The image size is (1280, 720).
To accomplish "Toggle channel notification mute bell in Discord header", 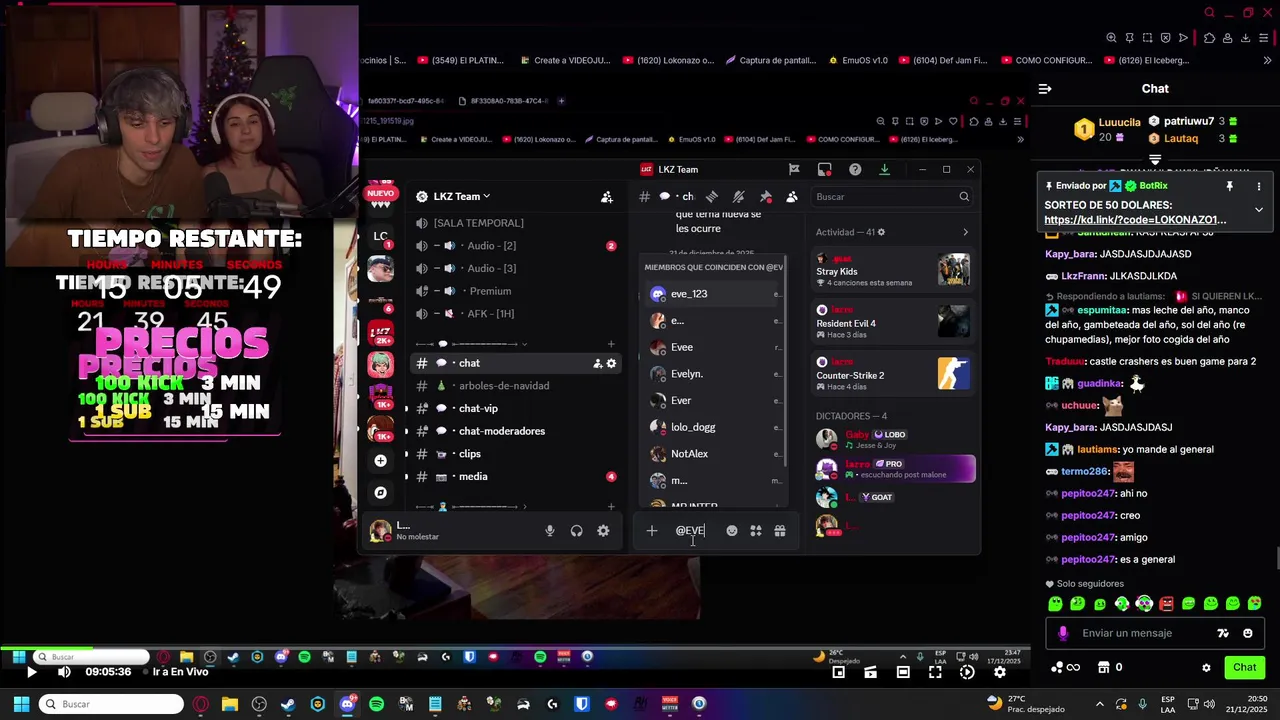I will [x=739, y=197].
